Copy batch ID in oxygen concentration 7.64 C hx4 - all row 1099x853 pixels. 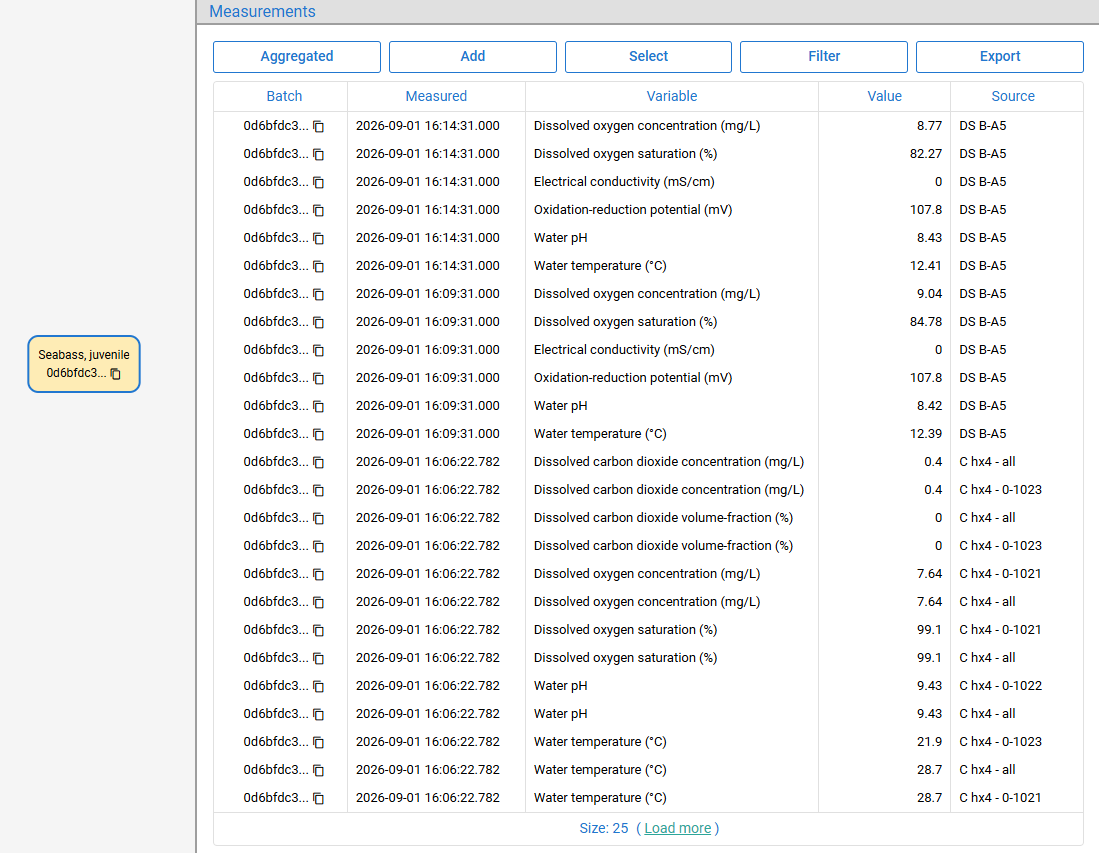point(318,603)
